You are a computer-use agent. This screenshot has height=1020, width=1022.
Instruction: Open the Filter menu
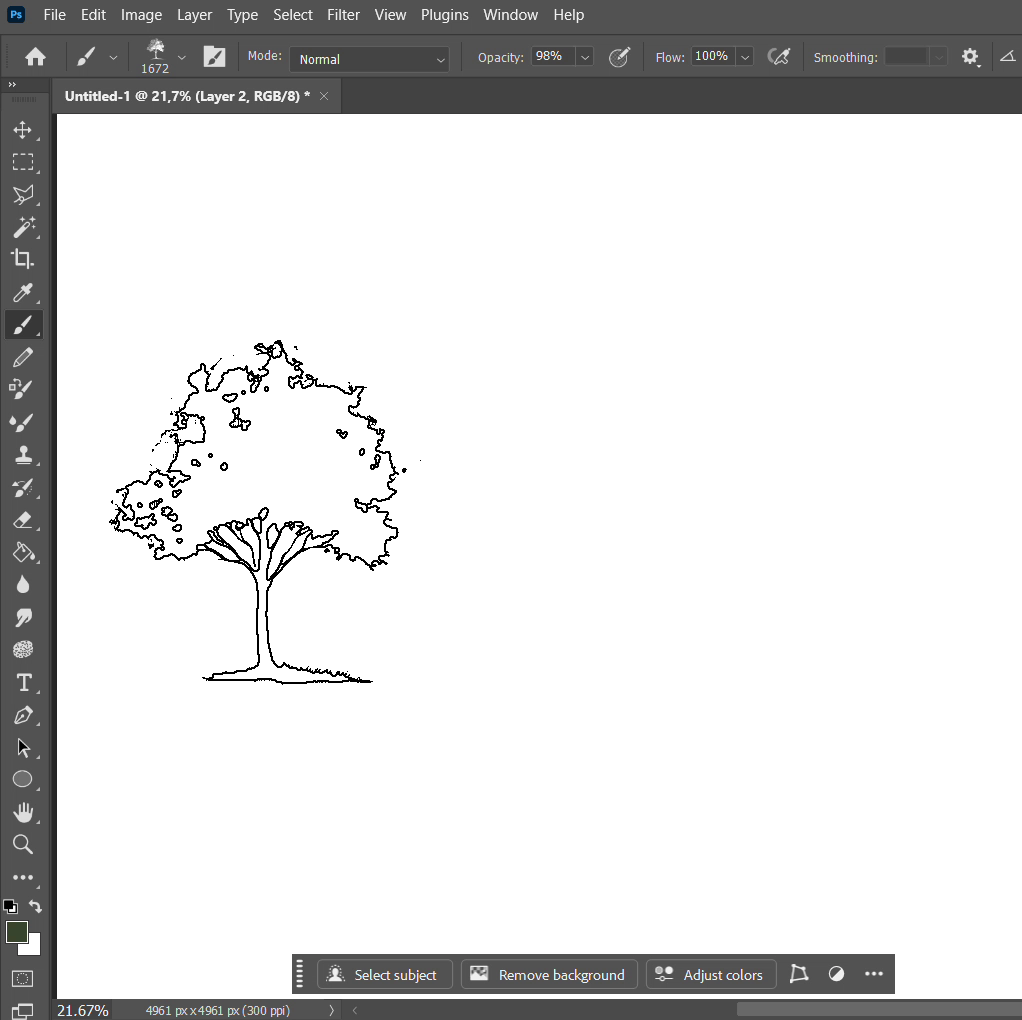pyautogui.click(x=343, y=15)
